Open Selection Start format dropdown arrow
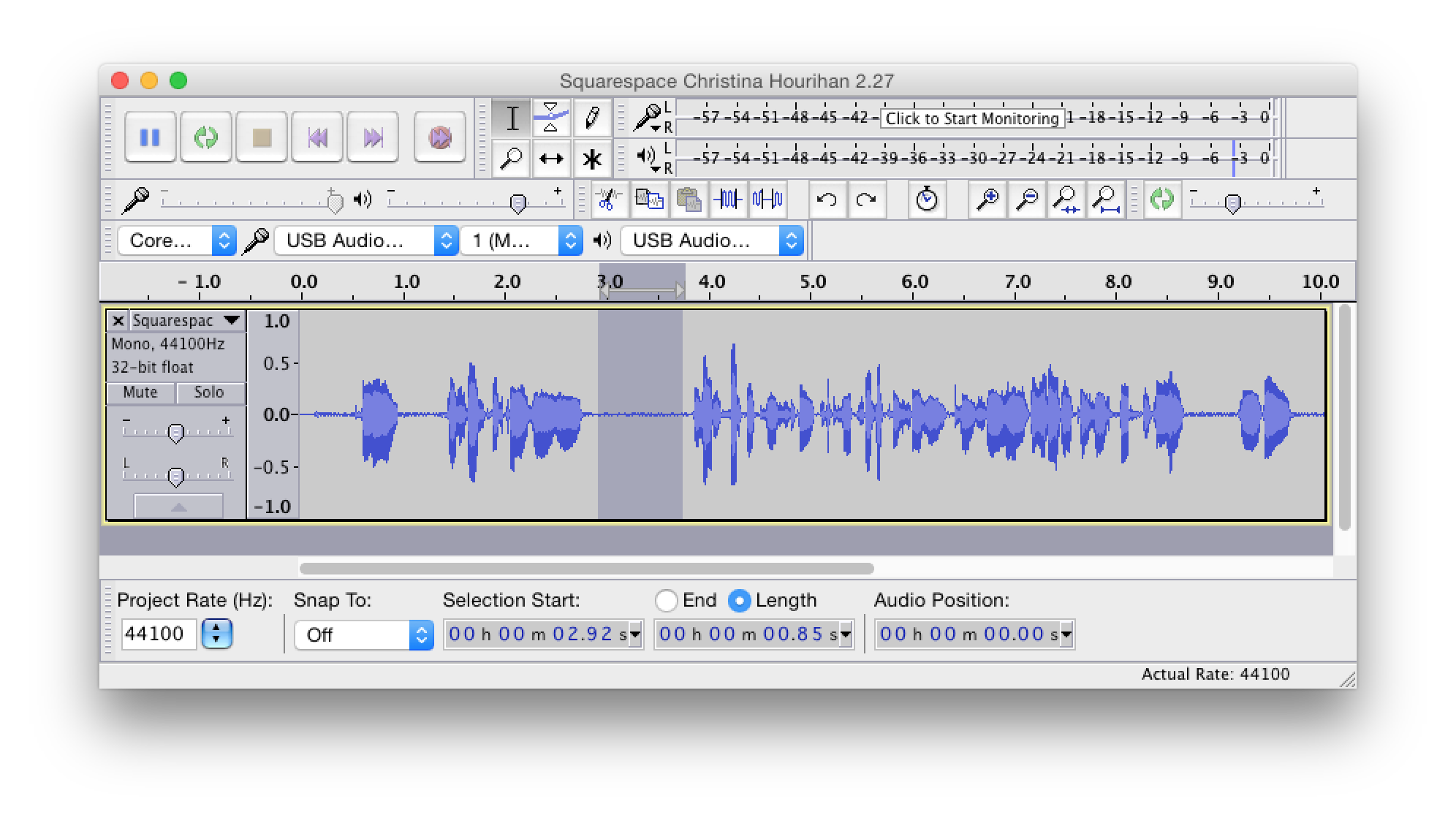The height and width of the screenshot is (823, 1456). click(635, 634)
